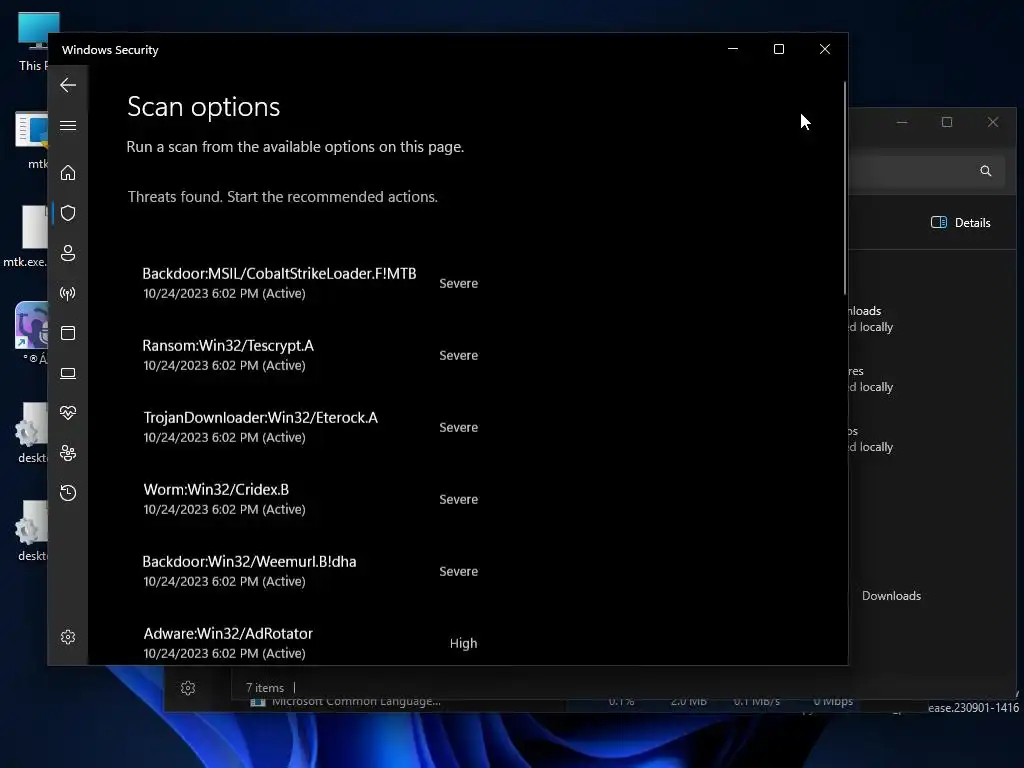Open the hamburger navigation menu

[x=68, y=125]
